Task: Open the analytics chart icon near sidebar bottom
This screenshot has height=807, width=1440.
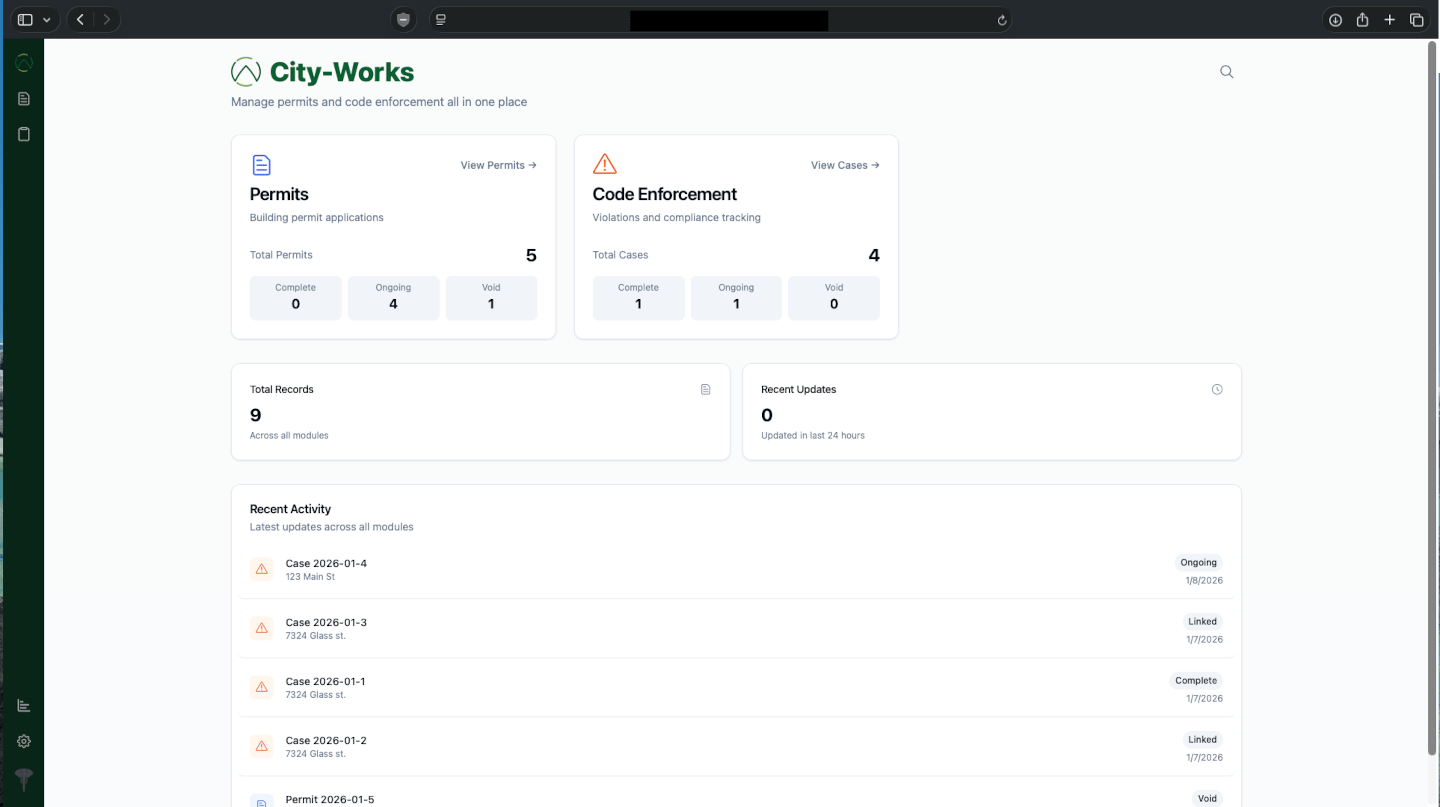Action: 24,705
